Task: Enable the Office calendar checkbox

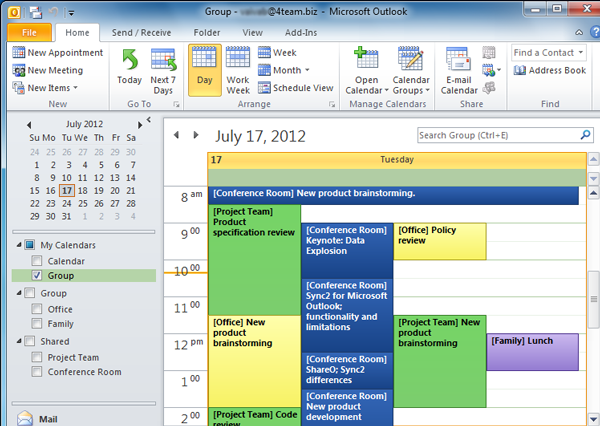Action: (x=37, y=310)
